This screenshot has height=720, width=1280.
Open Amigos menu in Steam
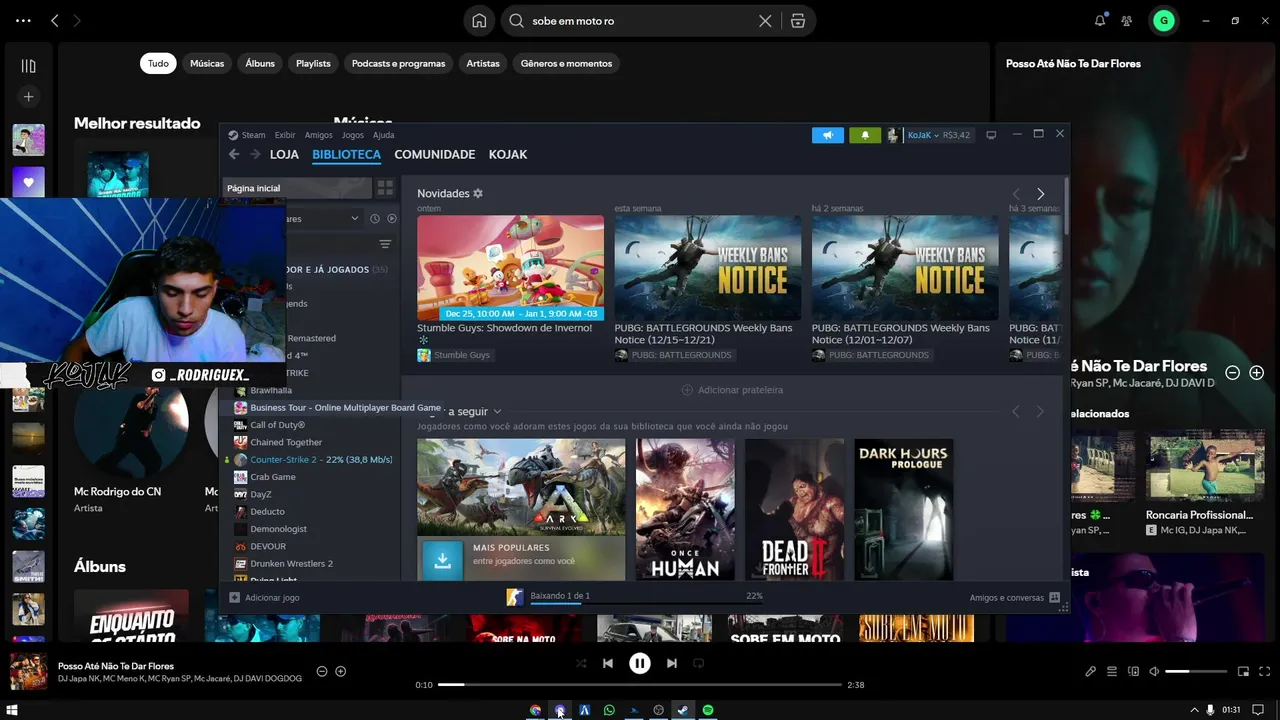point(319,135)
